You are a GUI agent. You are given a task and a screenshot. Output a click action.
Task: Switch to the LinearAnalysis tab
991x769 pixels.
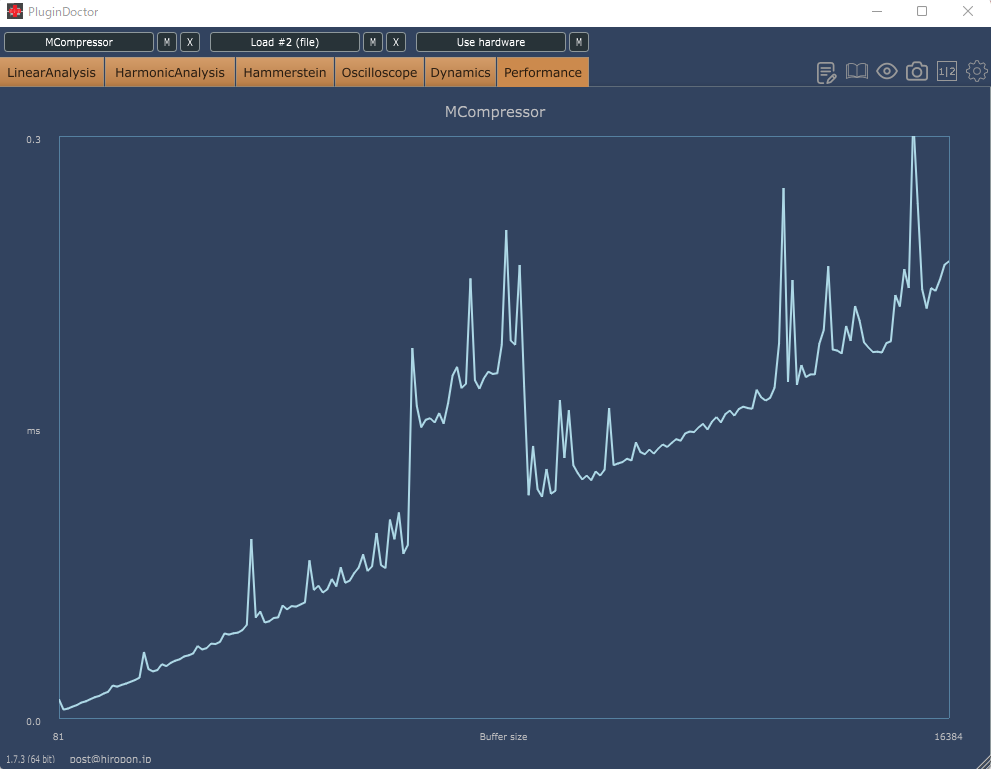tap(52, 72)
